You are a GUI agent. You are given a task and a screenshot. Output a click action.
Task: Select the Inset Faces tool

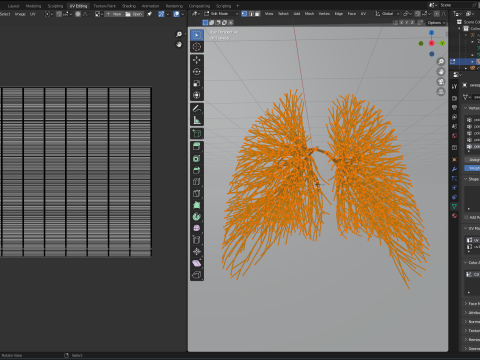point(197,158)
